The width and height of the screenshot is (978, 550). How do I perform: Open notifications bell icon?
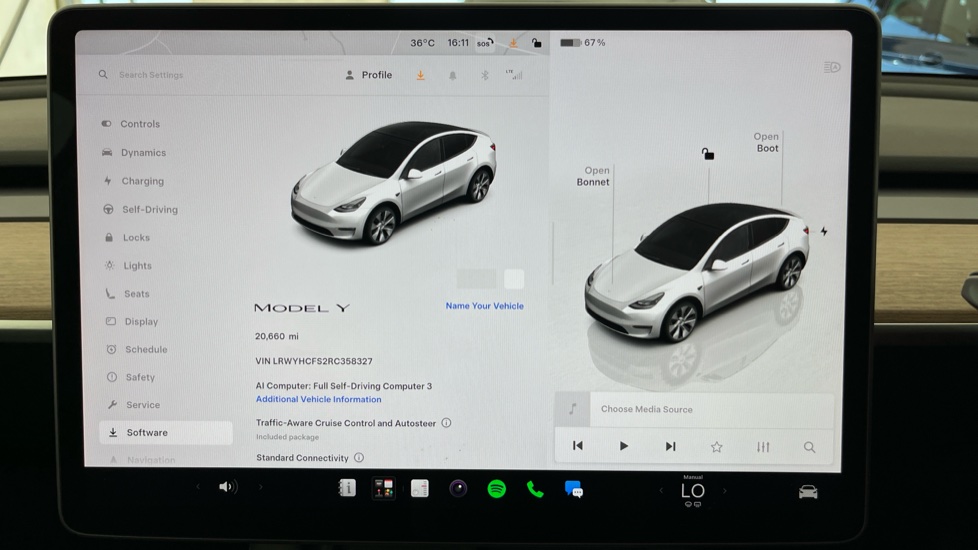[x=453, y=75]
